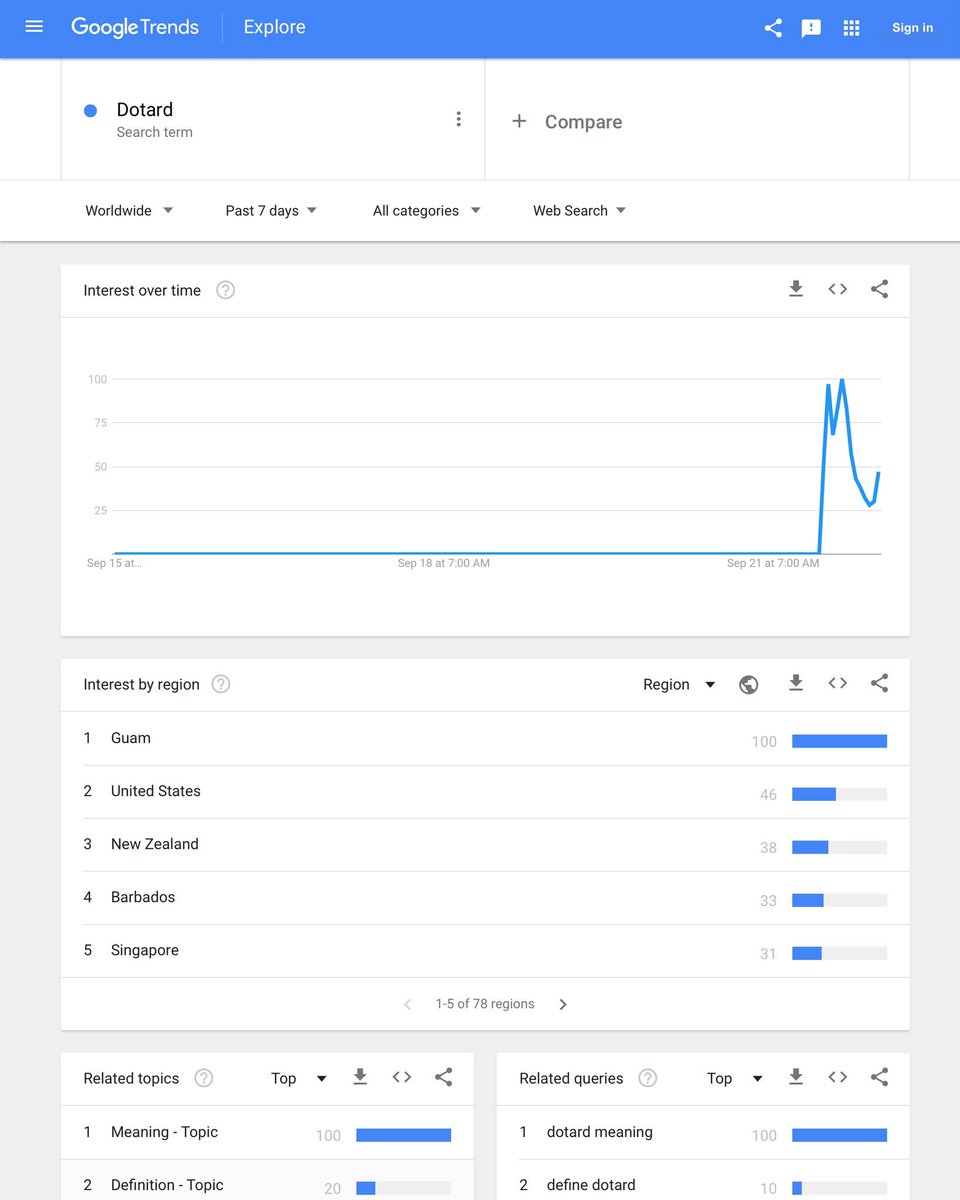Download Interest by region data

point(796,683)
